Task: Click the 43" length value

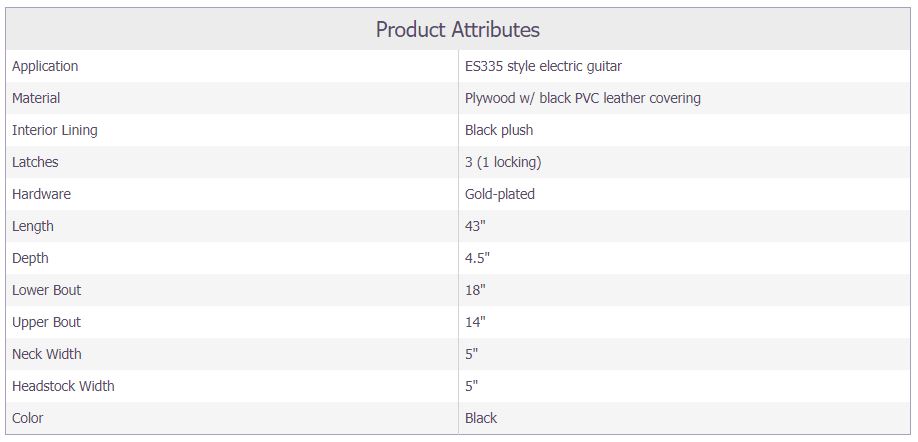Action: (x=475, y=226)
